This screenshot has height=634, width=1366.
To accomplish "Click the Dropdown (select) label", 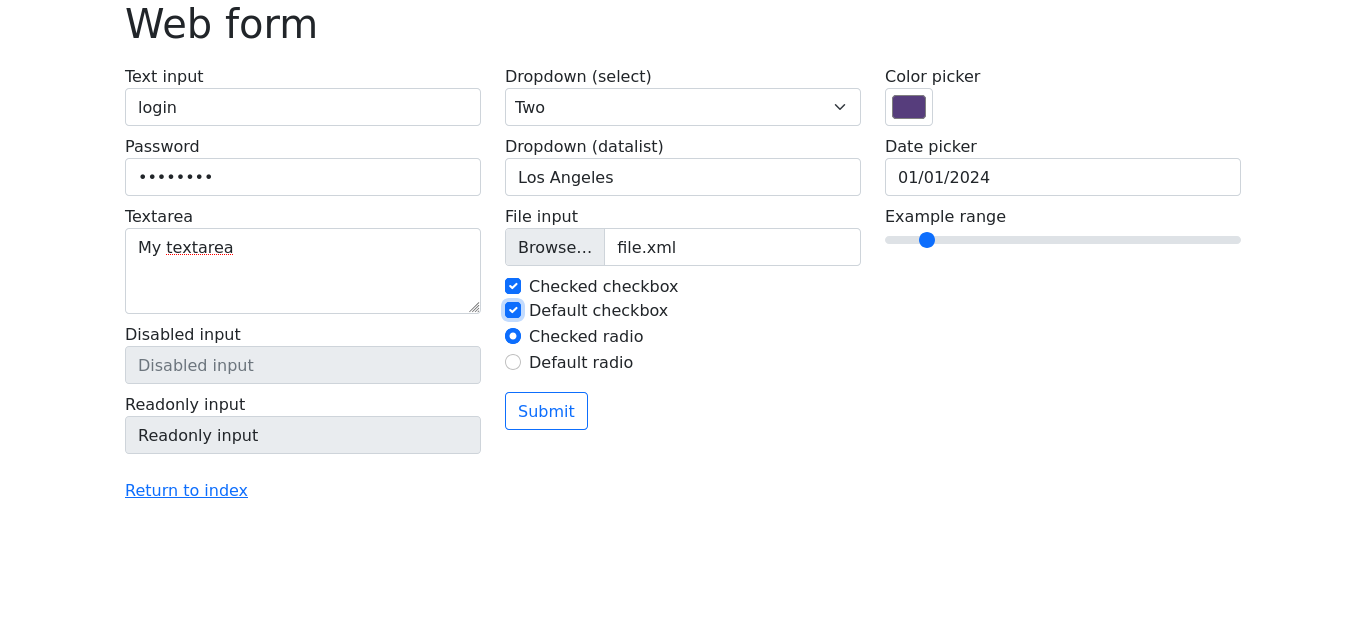I will click(578, 76).
